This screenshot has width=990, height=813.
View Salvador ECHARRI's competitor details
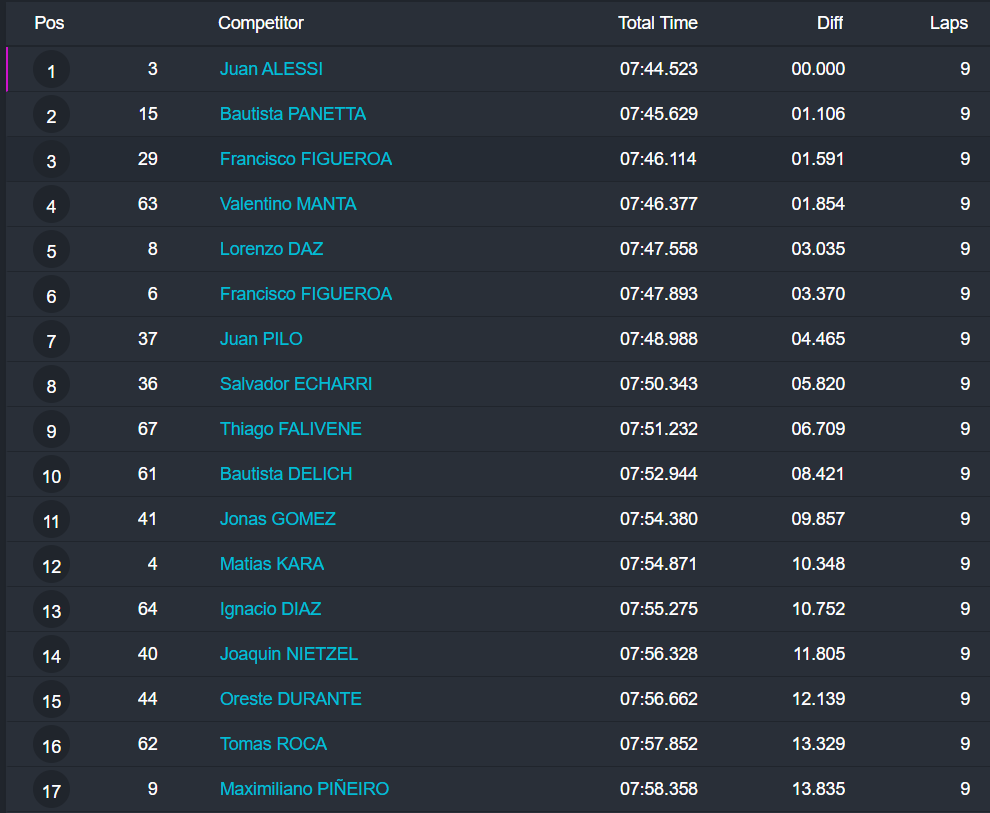click(x=296, y=384)
